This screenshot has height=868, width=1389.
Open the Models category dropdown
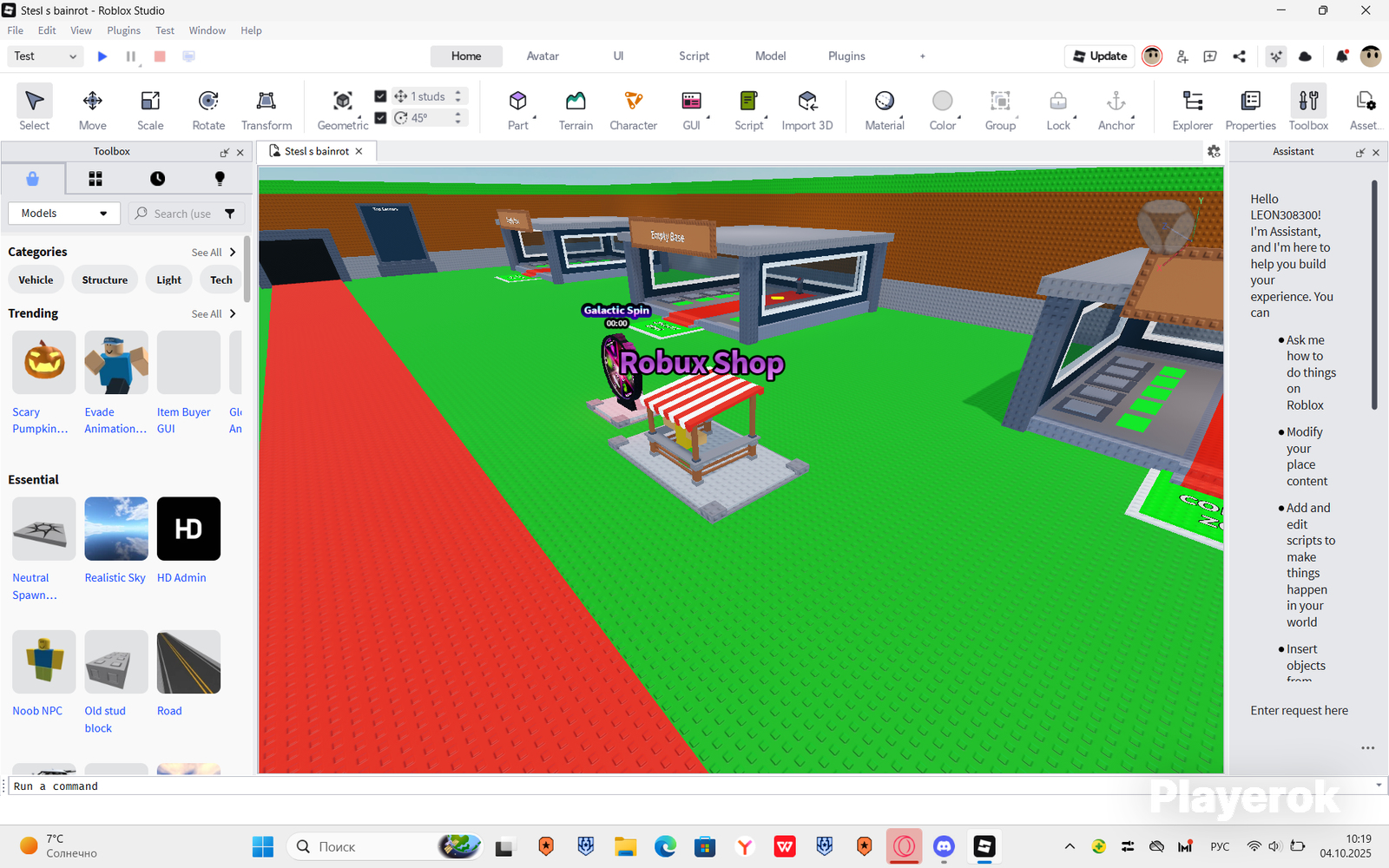64,214
